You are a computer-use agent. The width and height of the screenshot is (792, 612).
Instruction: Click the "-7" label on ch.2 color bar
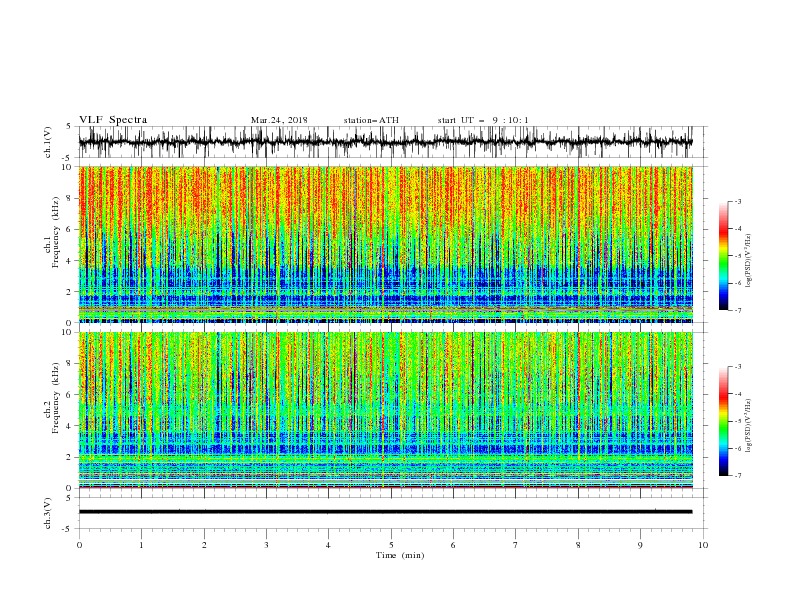click(x=738, y=476)
